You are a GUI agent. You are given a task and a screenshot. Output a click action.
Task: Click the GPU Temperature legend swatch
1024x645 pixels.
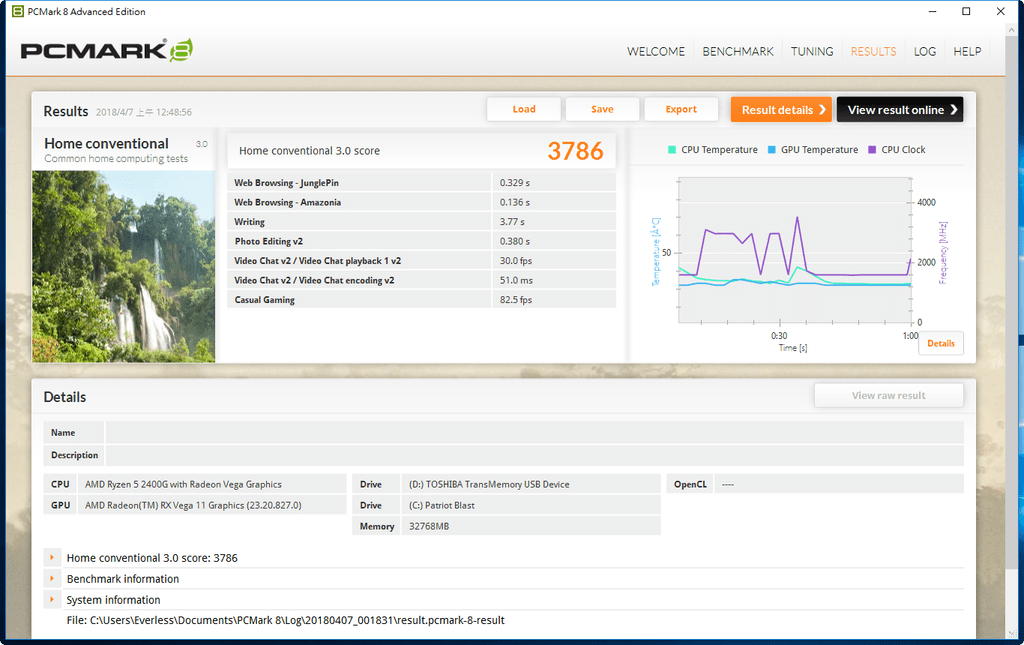pyautogui.click(x=771, y=149)
